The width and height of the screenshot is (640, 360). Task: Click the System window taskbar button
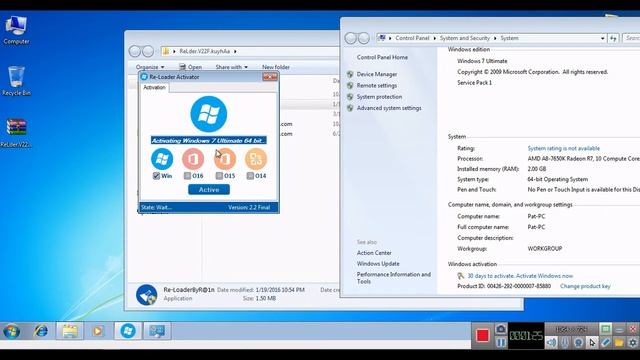[x=157, y=331]
